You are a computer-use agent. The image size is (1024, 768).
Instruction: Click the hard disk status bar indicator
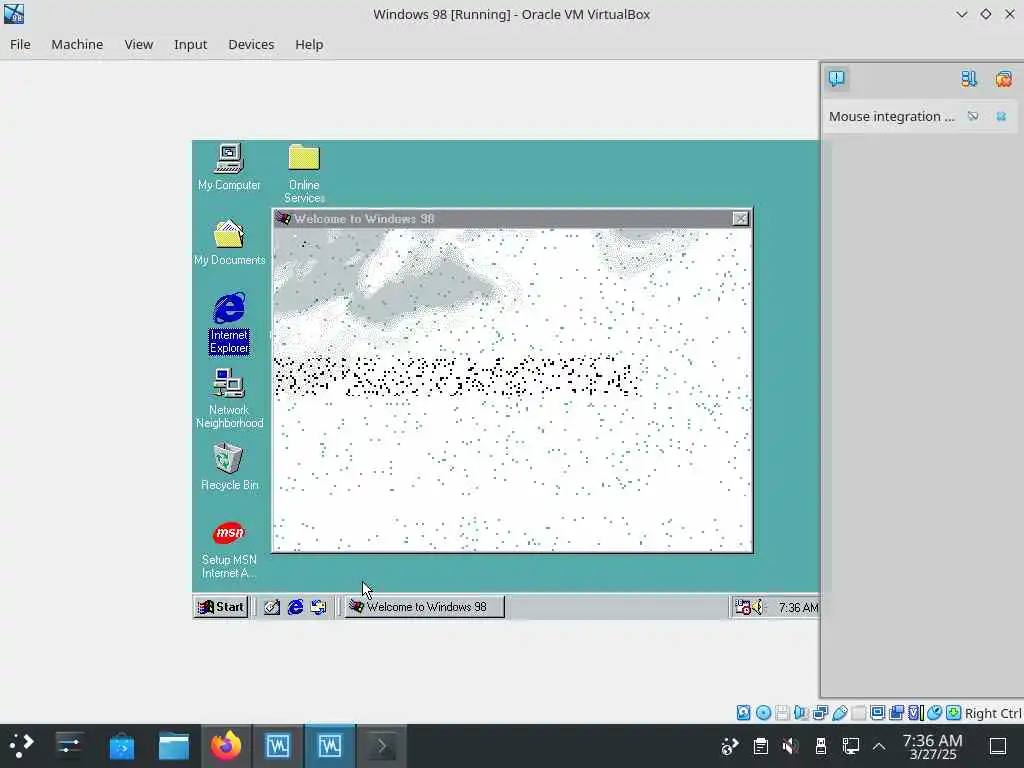pos(743,712)
